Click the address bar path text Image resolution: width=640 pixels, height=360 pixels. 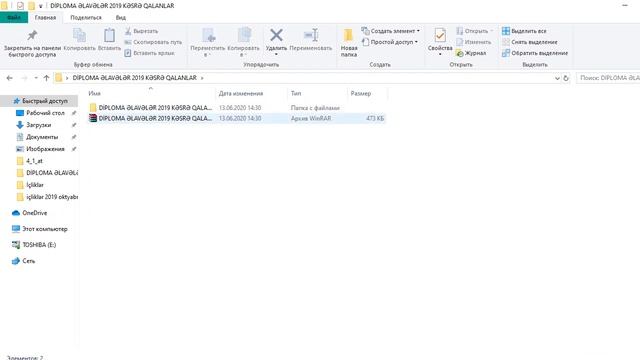click(134, 78)
